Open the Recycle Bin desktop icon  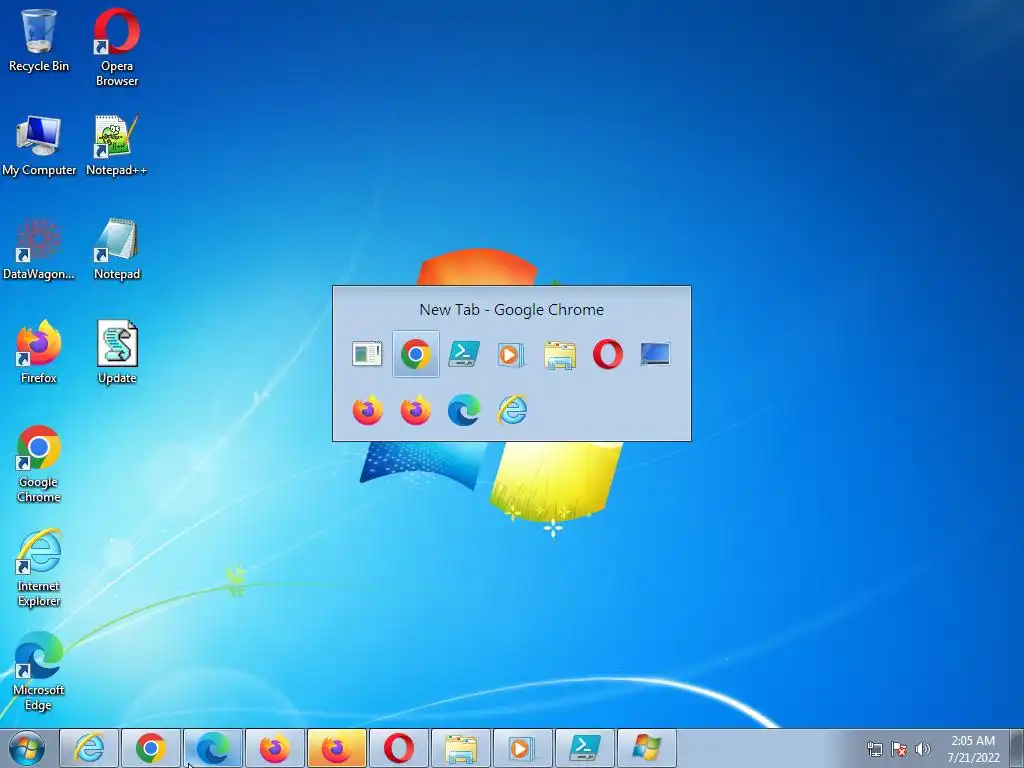(x=39, y=39)
